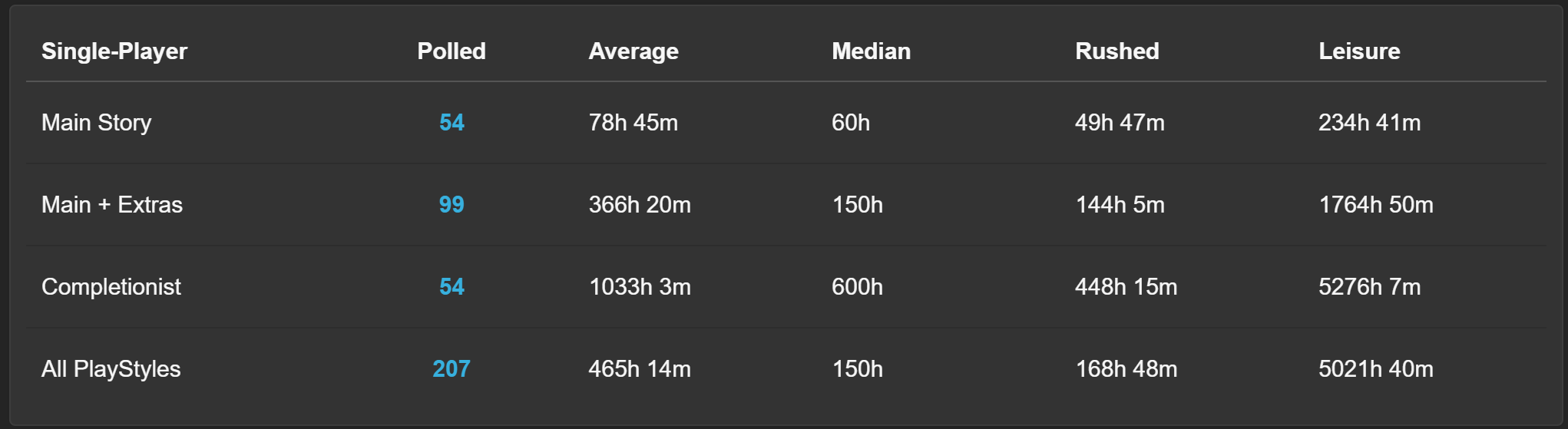Click the Median column header
Image resolution: width=1568 pixels, height=429 pixels.
(x=872, y=51)
